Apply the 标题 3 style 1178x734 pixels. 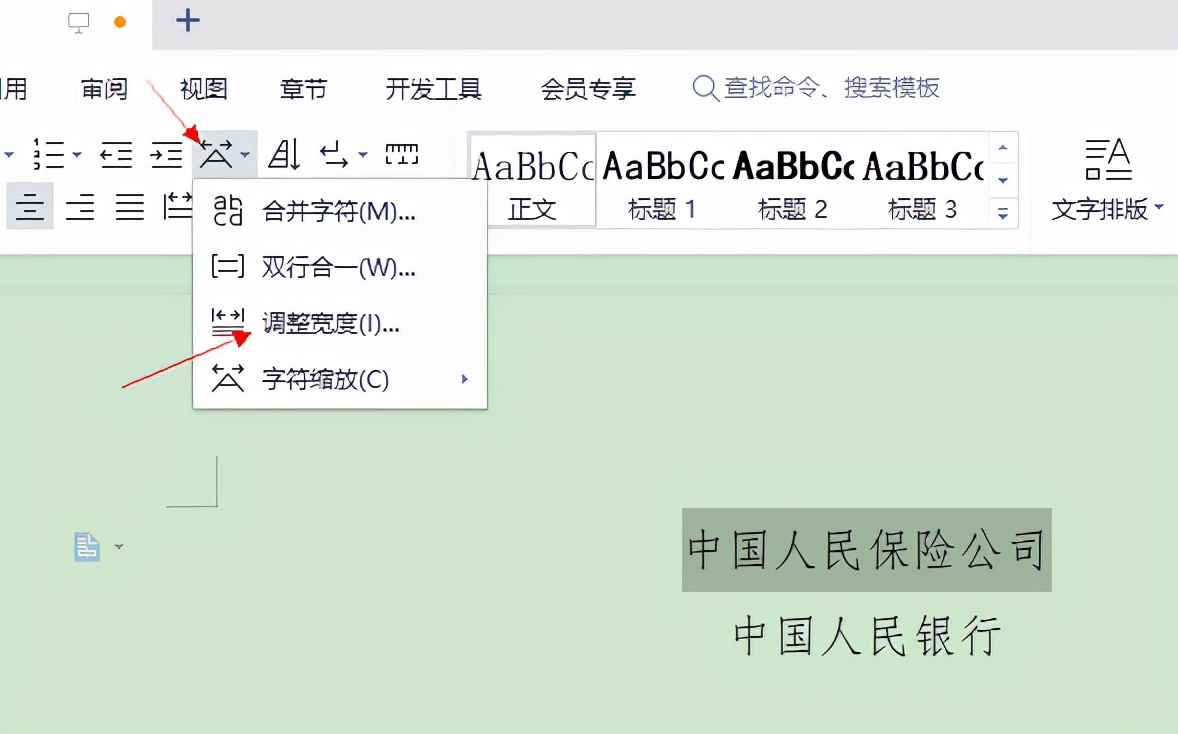click(923, 180)
